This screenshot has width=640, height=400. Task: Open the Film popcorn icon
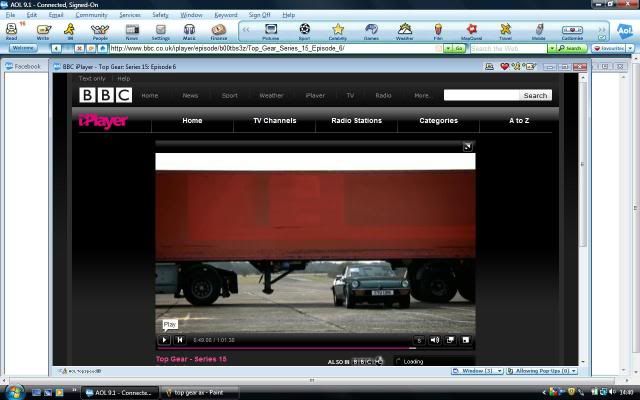click(438, 31)
